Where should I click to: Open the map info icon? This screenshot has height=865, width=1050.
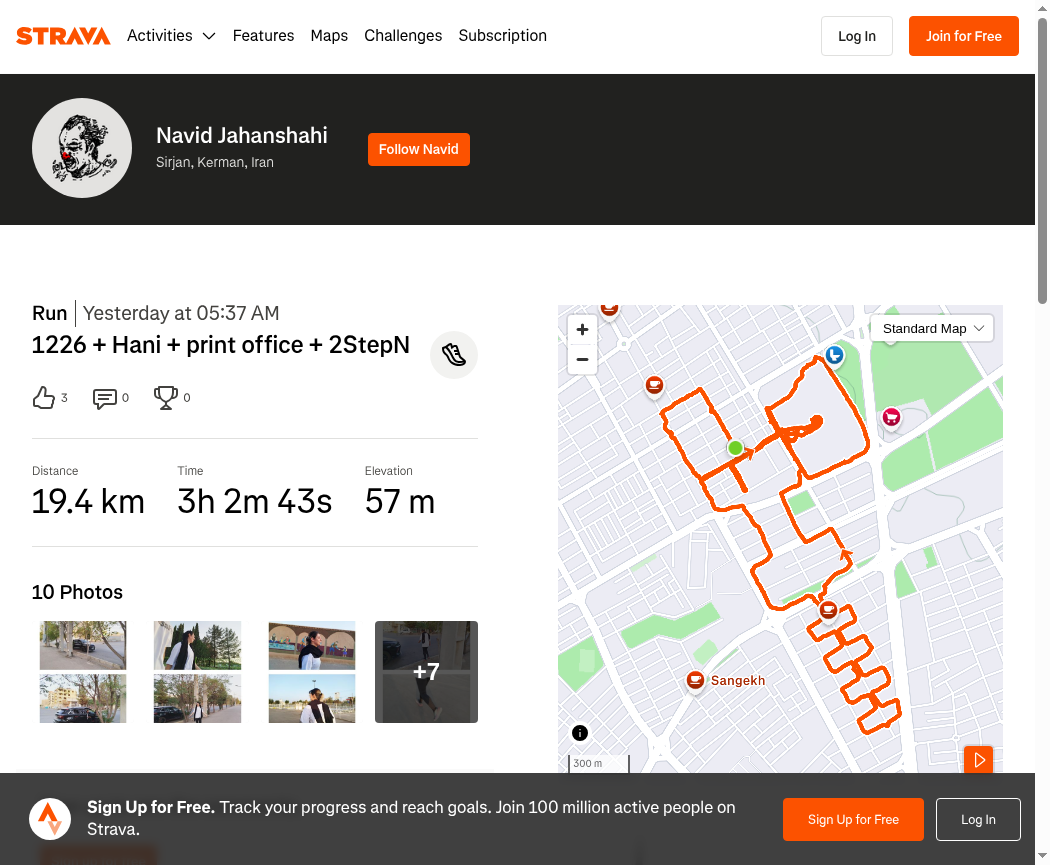click(580, 733)
